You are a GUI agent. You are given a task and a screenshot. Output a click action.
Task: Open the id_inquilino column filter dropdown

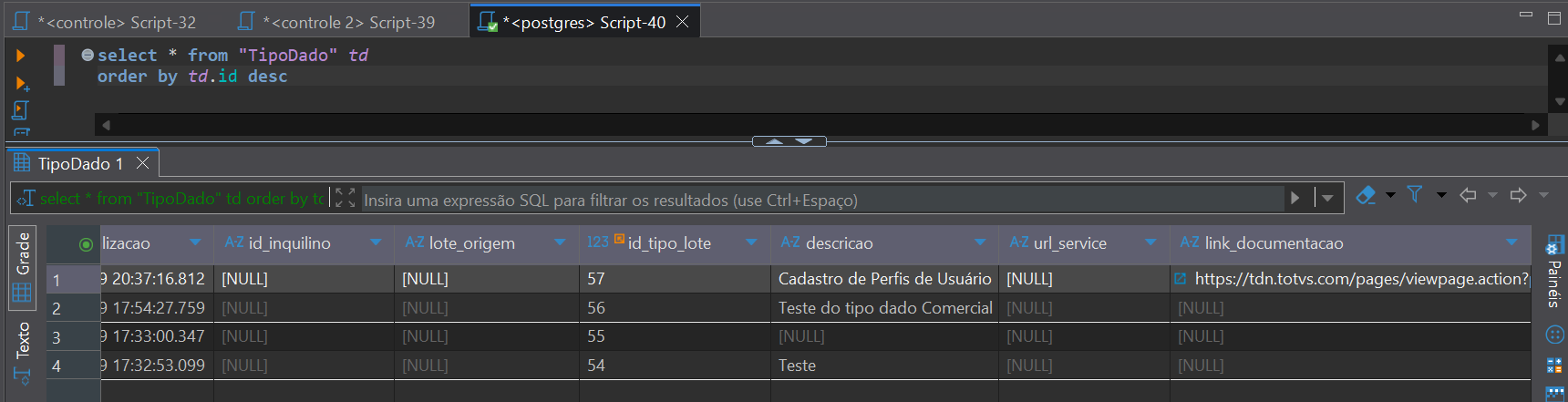point(376,242)
